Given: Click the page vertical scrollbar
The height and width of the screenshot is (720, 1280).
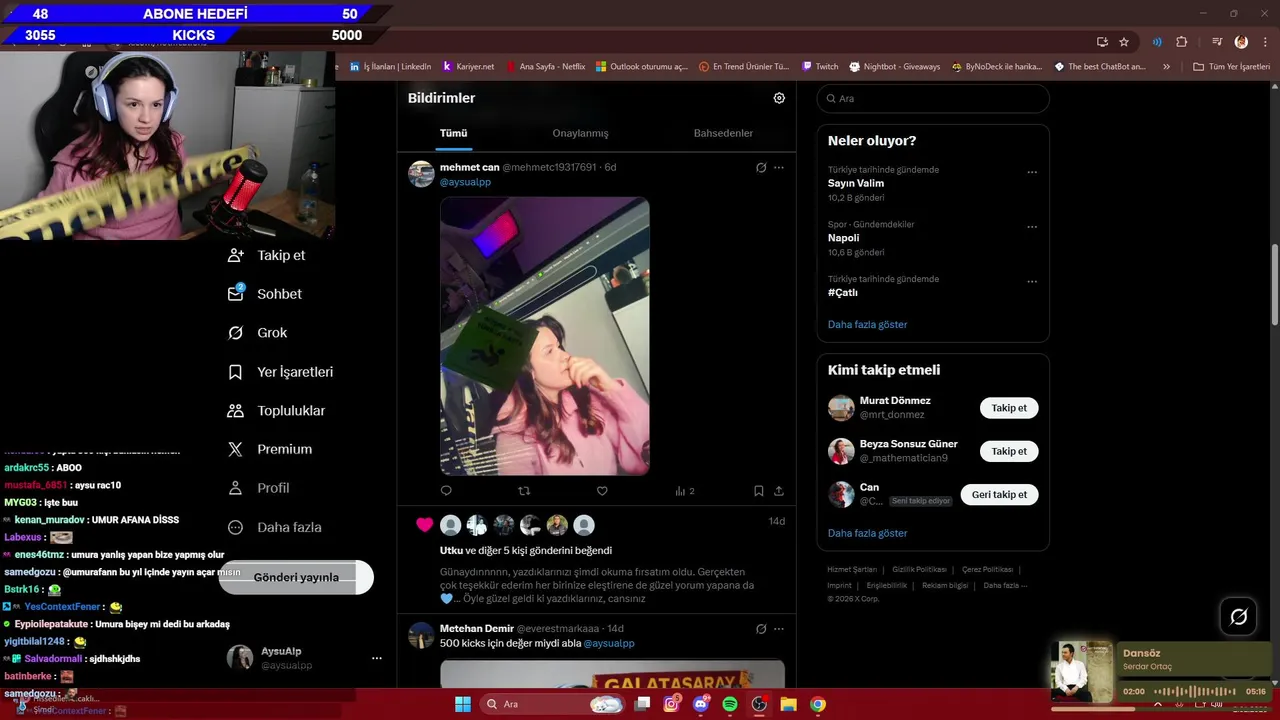Looking at the screenshot, I should 1274,284.
